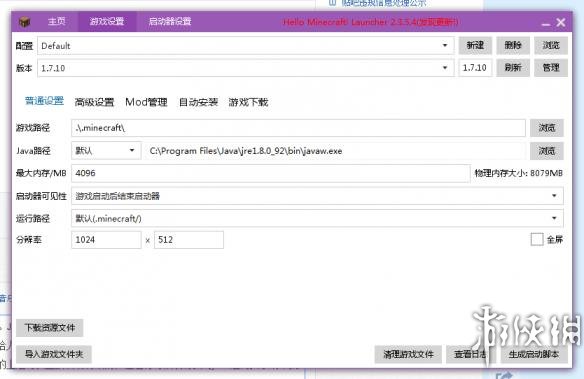Click 删除 to delete the profile
The image size is (584, 379).
tap(513, 45)
